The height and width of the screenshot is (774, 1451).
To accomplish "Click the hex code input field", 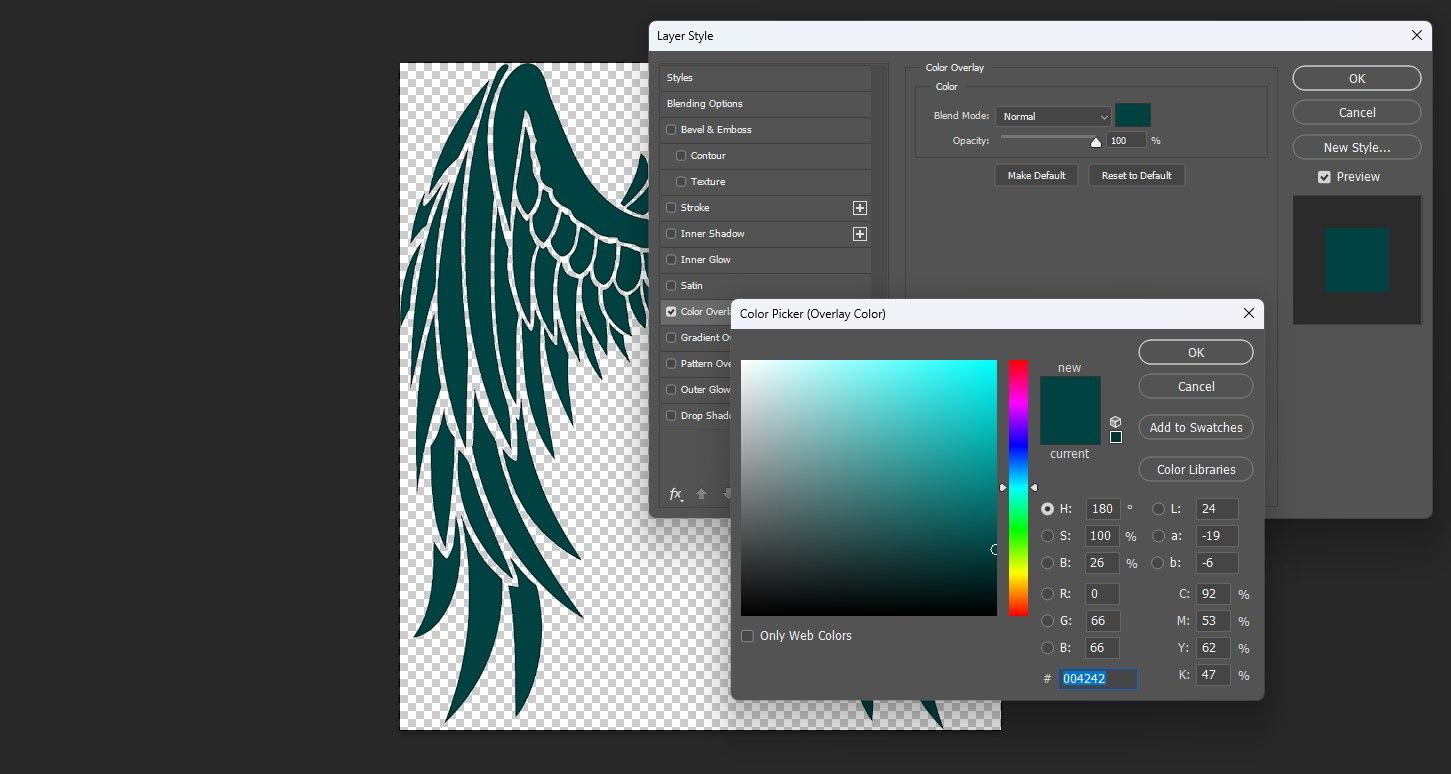I will click(1097, 678).
